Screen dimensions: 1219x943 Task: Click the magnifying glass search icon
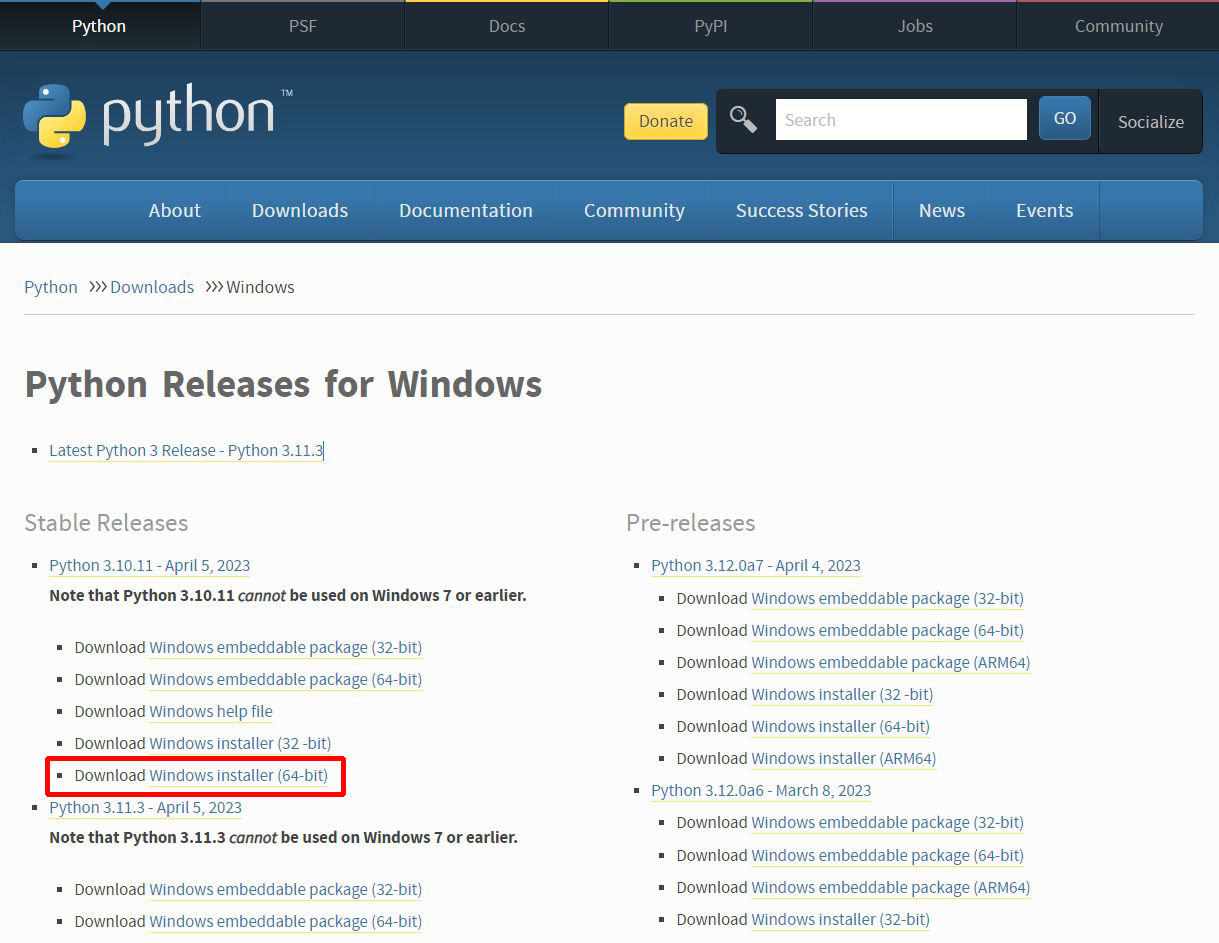(743, 120)
